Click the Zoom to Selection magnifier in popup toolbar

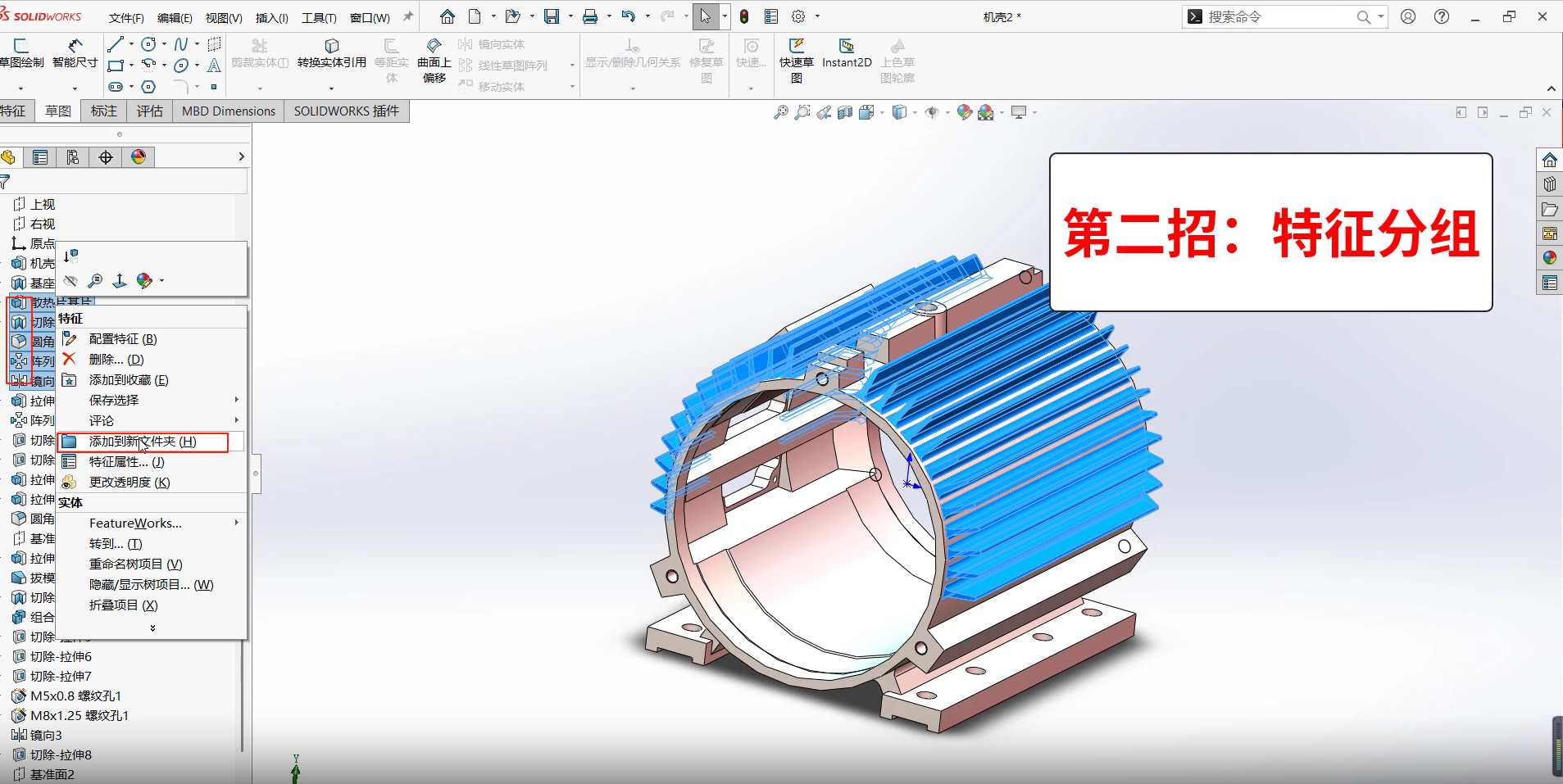95,281
